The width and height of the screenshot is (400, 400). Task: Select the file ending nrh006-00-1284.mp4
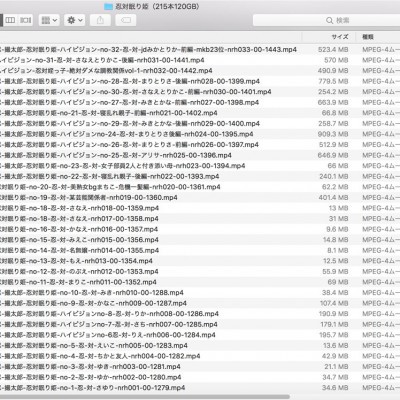tap(200, 335)
